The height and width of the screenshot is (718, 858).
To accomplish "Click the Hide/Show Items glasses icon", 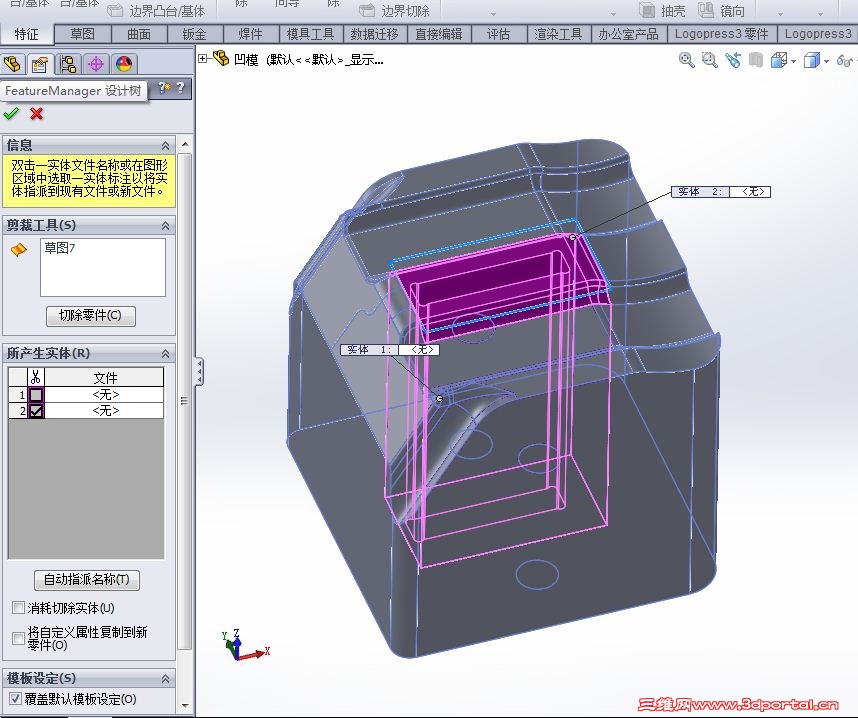I will (845, 60).
